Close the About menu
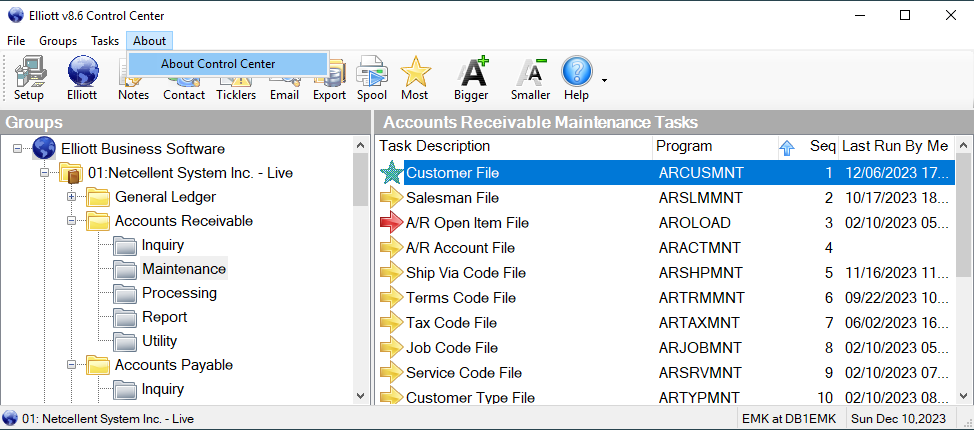This screenshot has width=974, height=430. (149, 41)
